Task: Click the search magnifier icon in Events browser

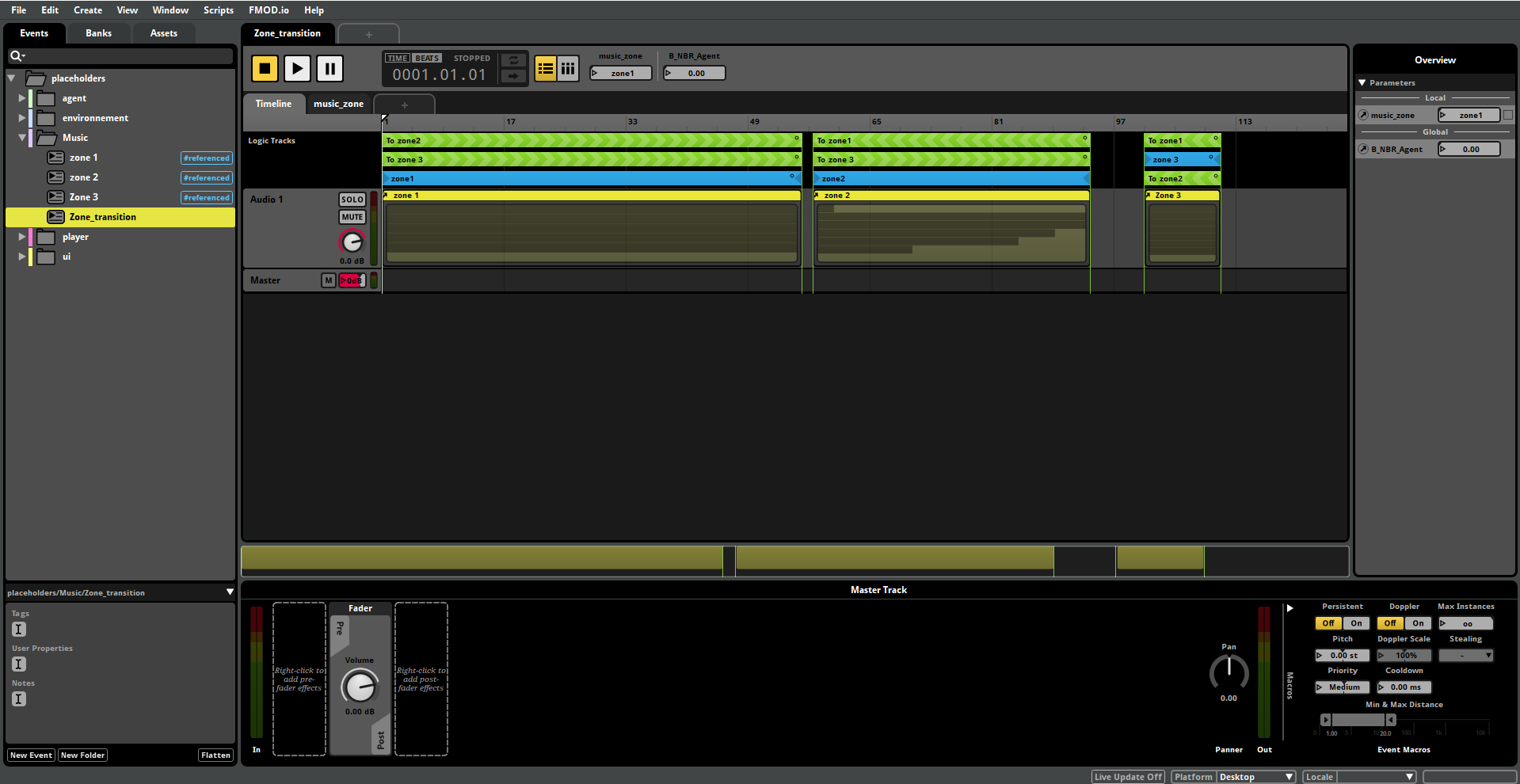Action: point(16,56)
